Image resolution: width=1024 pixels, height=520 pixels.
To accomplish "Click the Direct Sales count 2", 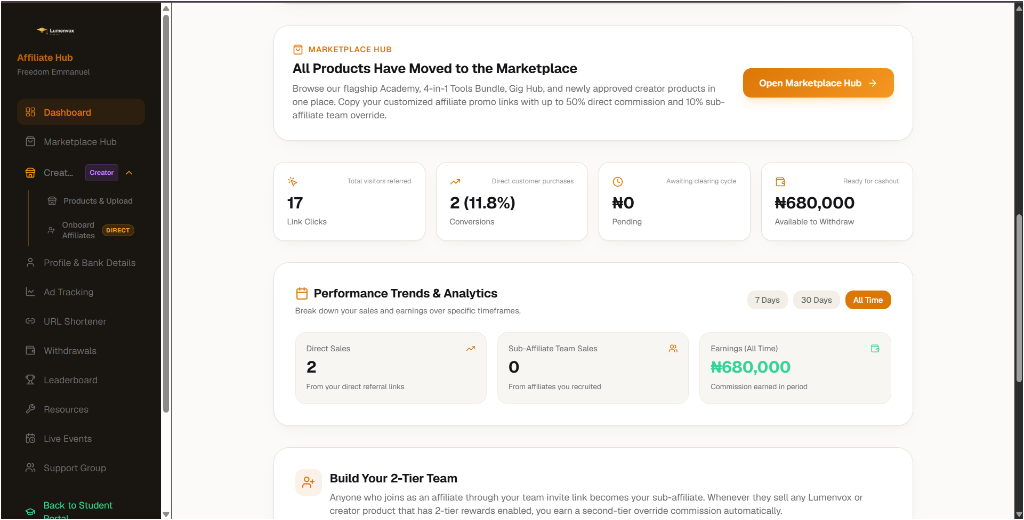I will click(x=311, y=367).
